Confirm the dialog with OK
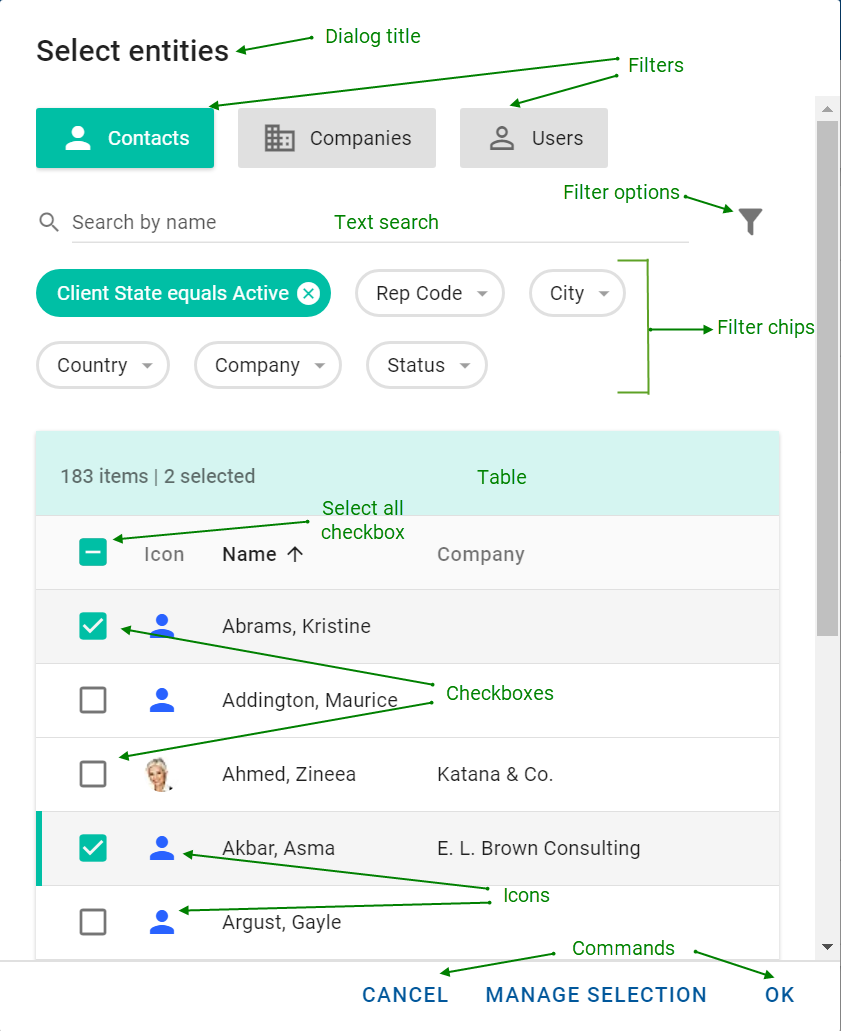Screen dimensions: 841x1031 779,995
